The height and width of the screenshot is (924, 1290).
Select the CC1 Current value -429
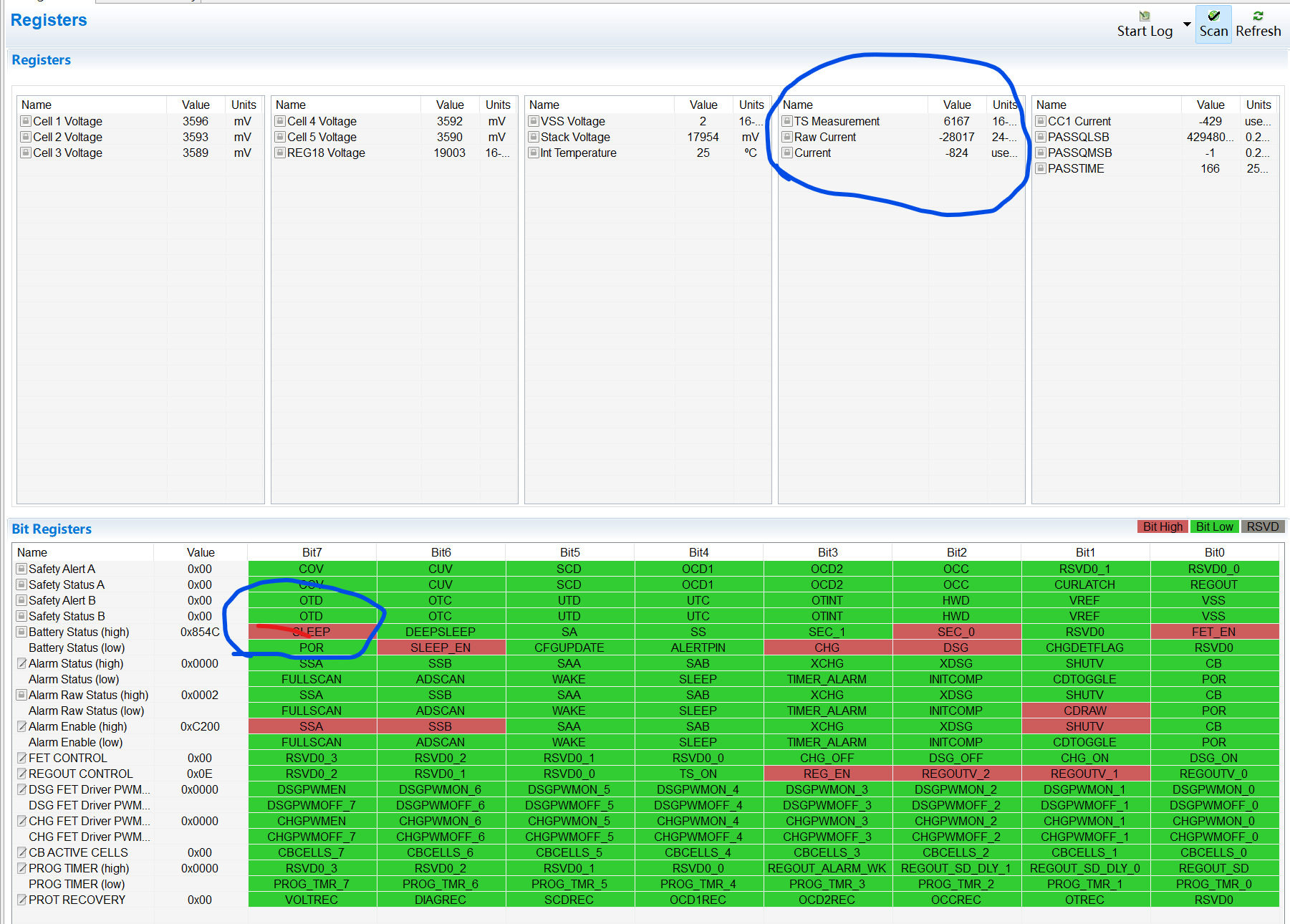tap(1210, 121)
